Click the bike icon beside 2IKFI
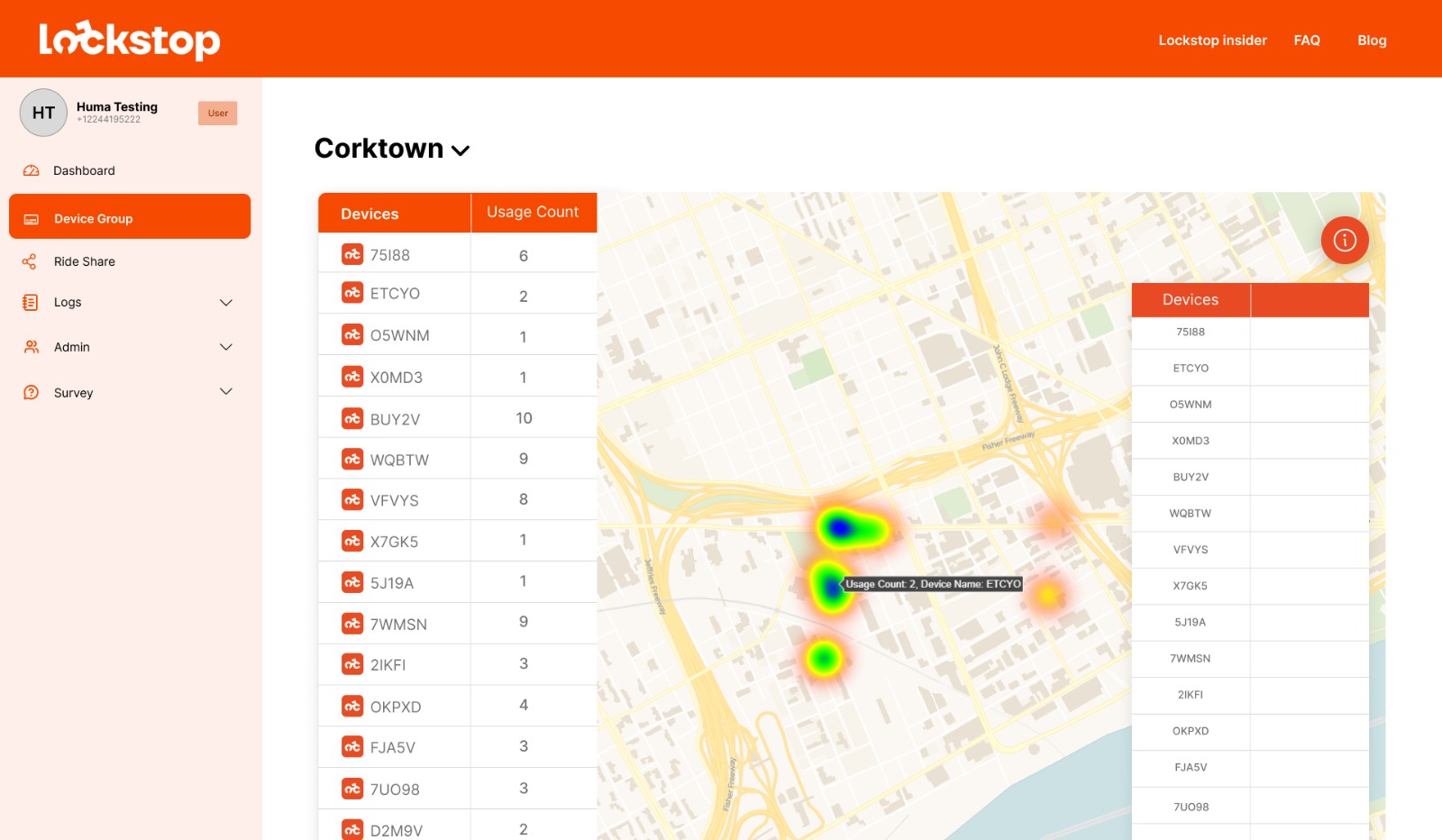Screen dimensions: 1442x840 click(352, 664)
